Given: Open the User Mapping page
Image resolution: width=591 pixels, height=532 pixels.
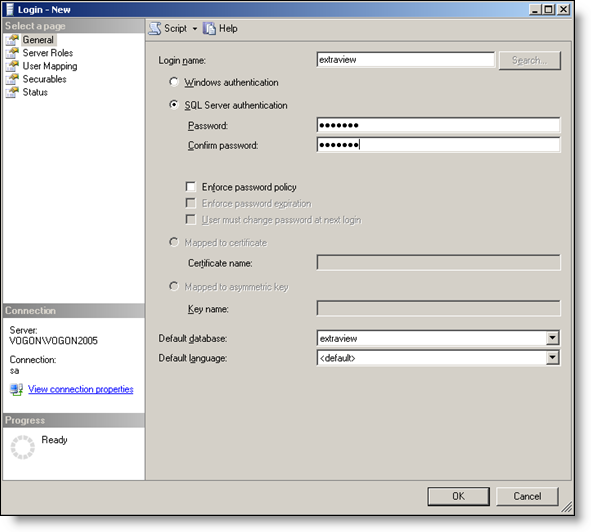Looking at the screenshot, I should [50, 66].
